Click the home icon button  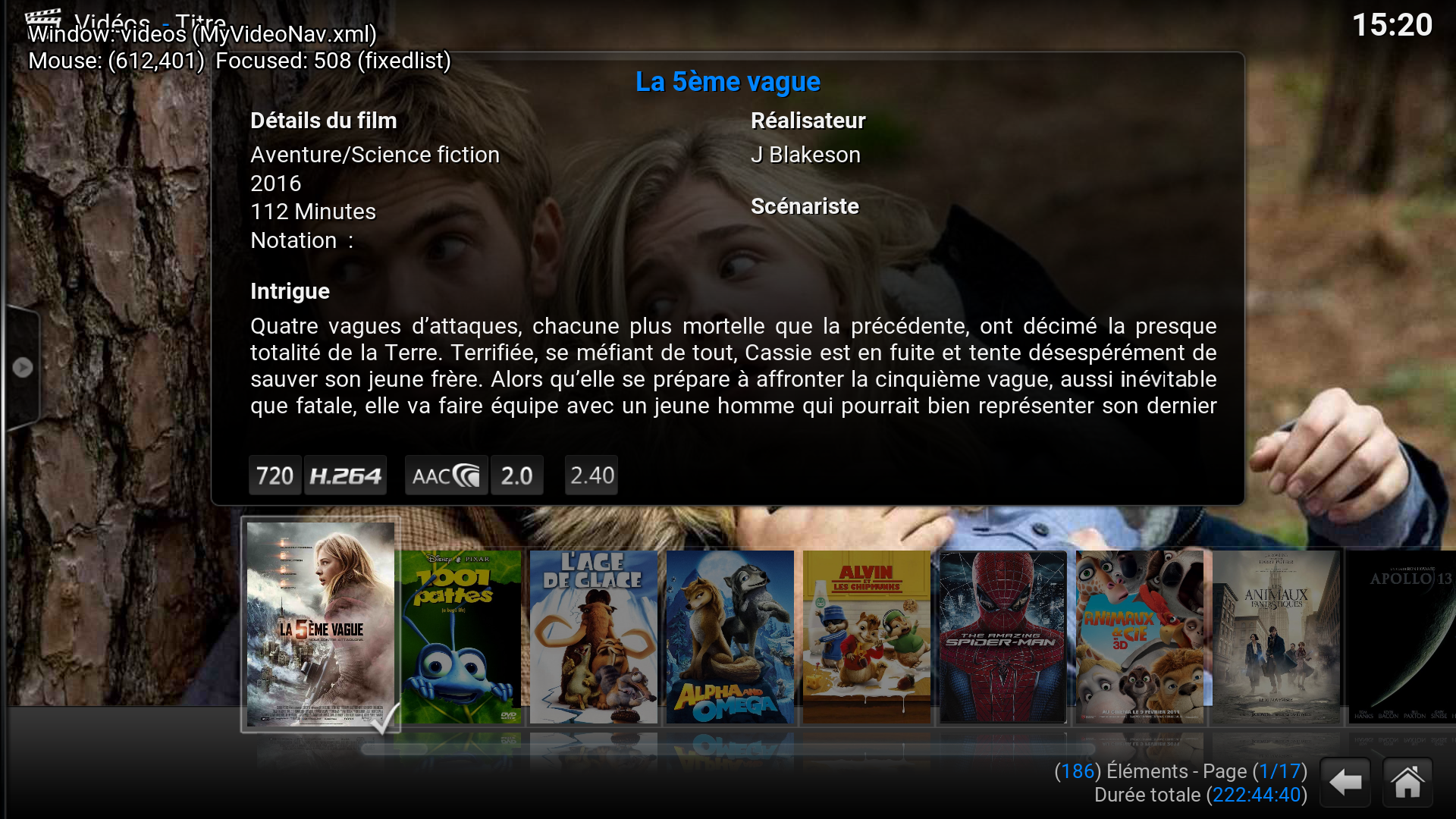click(1407, 782)
